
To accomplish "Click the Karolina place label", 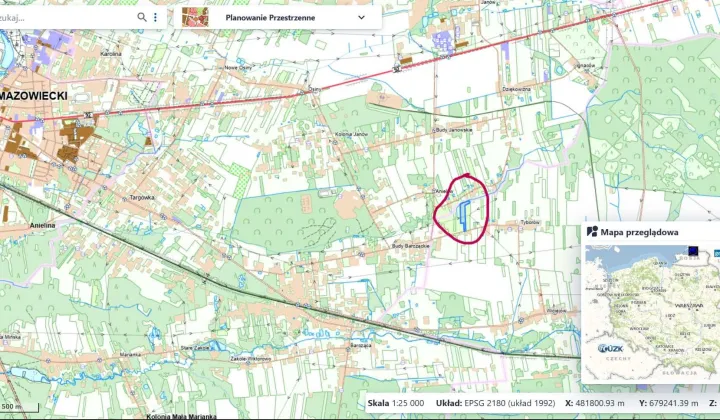I will coord(111,54).
